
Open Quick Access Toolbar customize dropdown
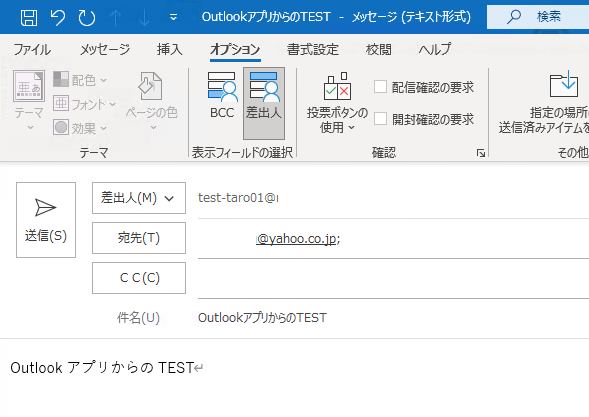(x=173, y=17)
